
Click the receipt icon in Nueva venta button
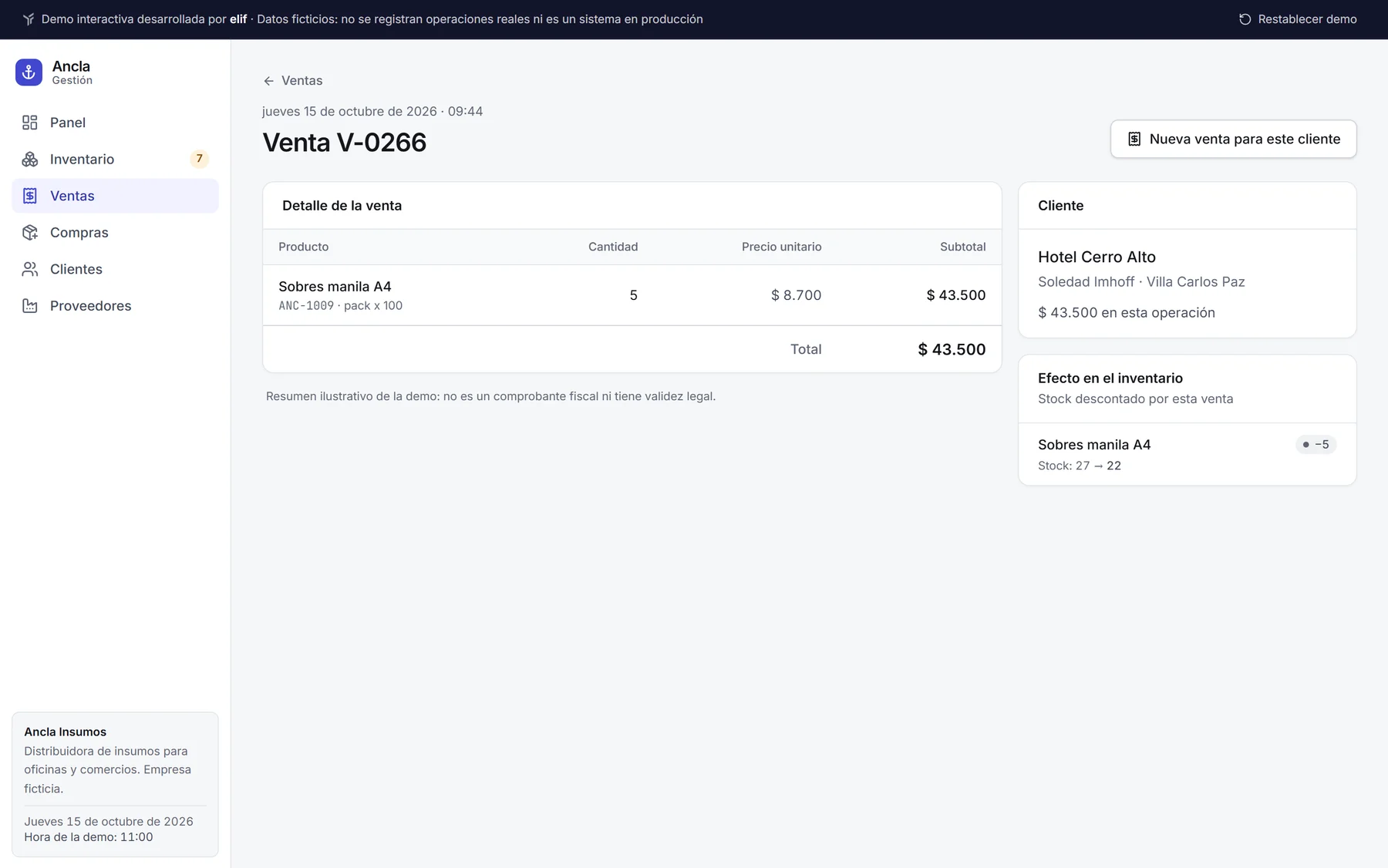(x=1134, y=139)
